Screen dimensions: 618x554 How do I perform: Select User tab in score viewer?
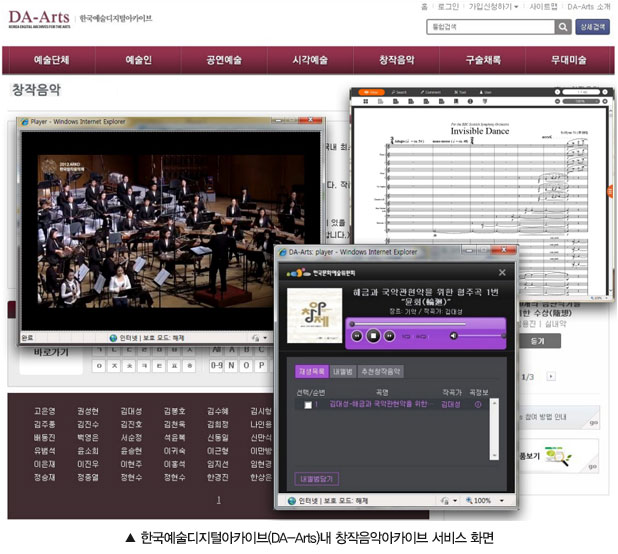tap(485, 92)
